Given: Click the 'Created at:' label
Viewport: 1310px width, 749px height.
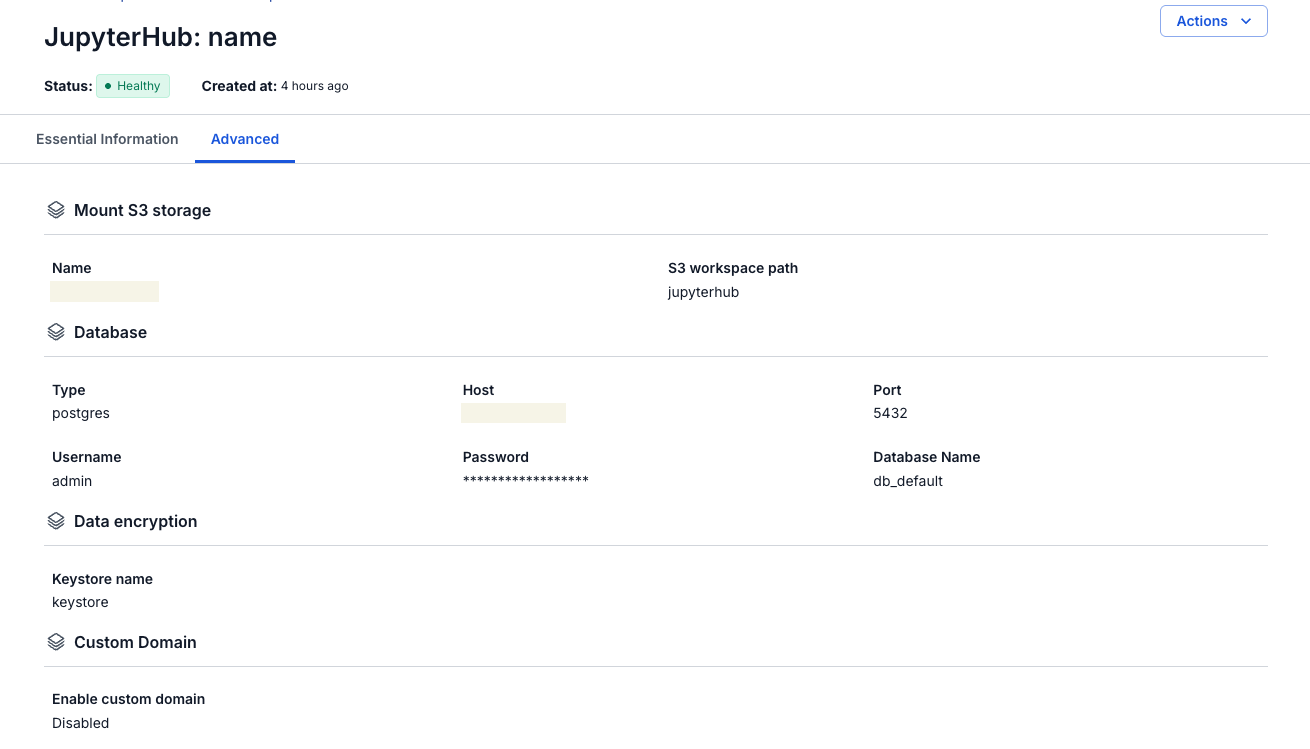Looking at the screenshot, I should click(239, 86).
